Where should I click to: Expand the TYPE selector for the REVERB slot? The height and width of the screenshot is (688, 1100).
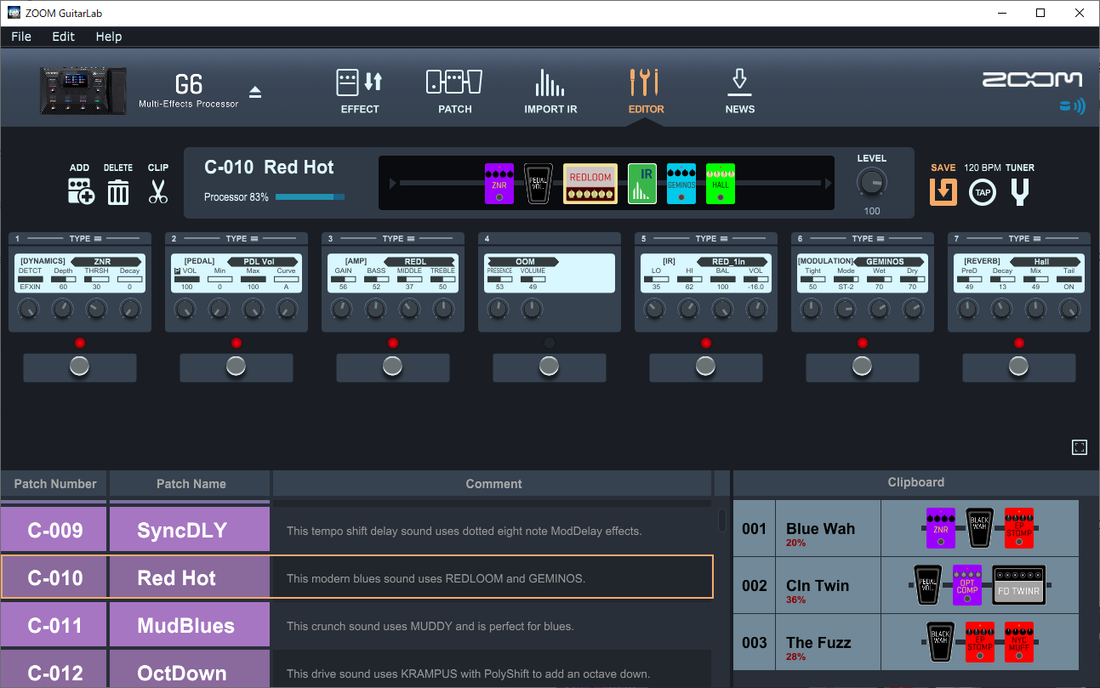pos(1018,239)
